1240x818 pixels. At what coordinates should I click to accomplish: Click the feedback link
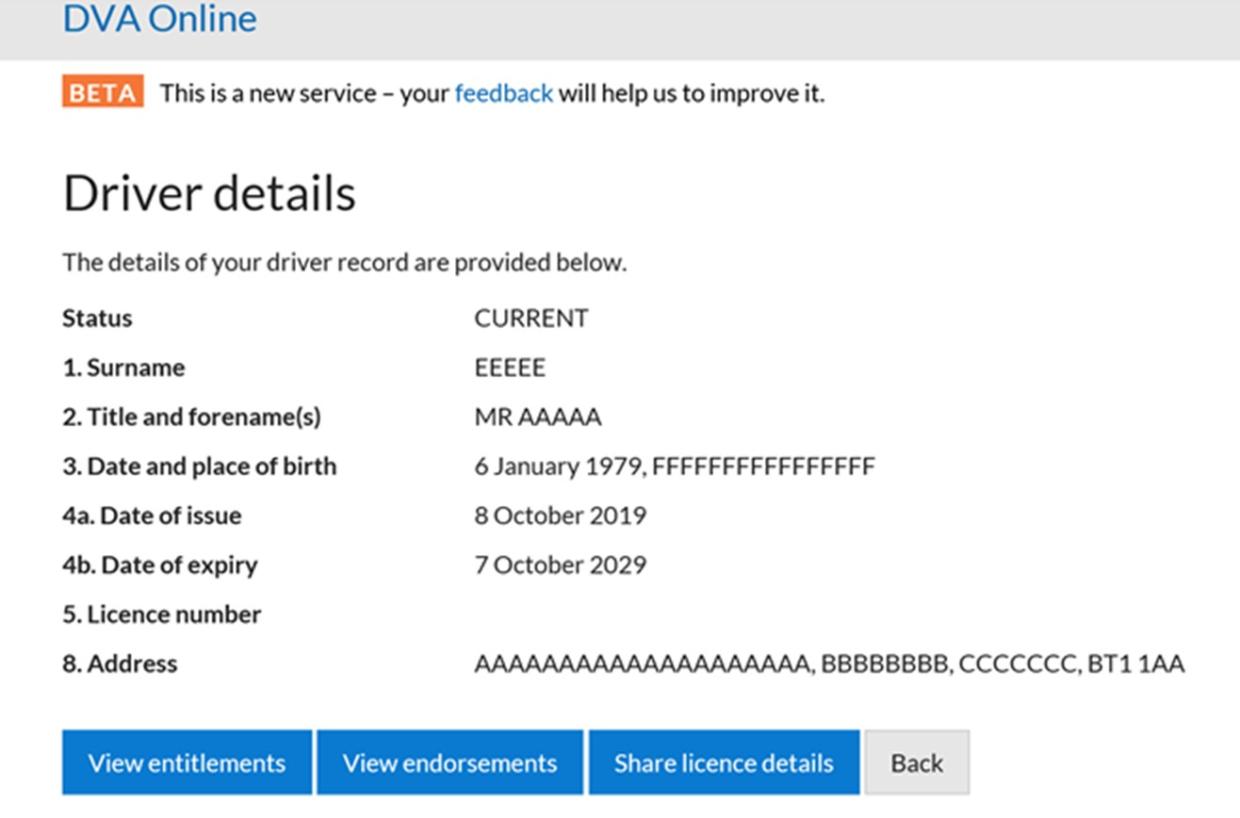503,92
